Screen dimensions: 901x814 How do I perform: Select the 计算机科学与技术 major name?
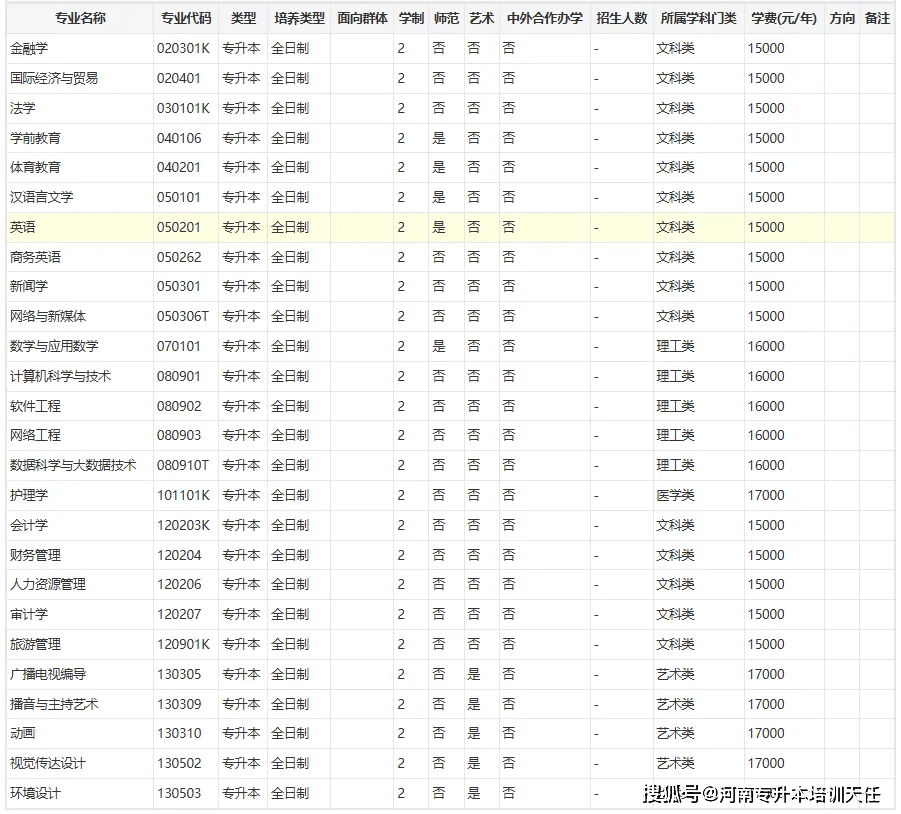60,376
